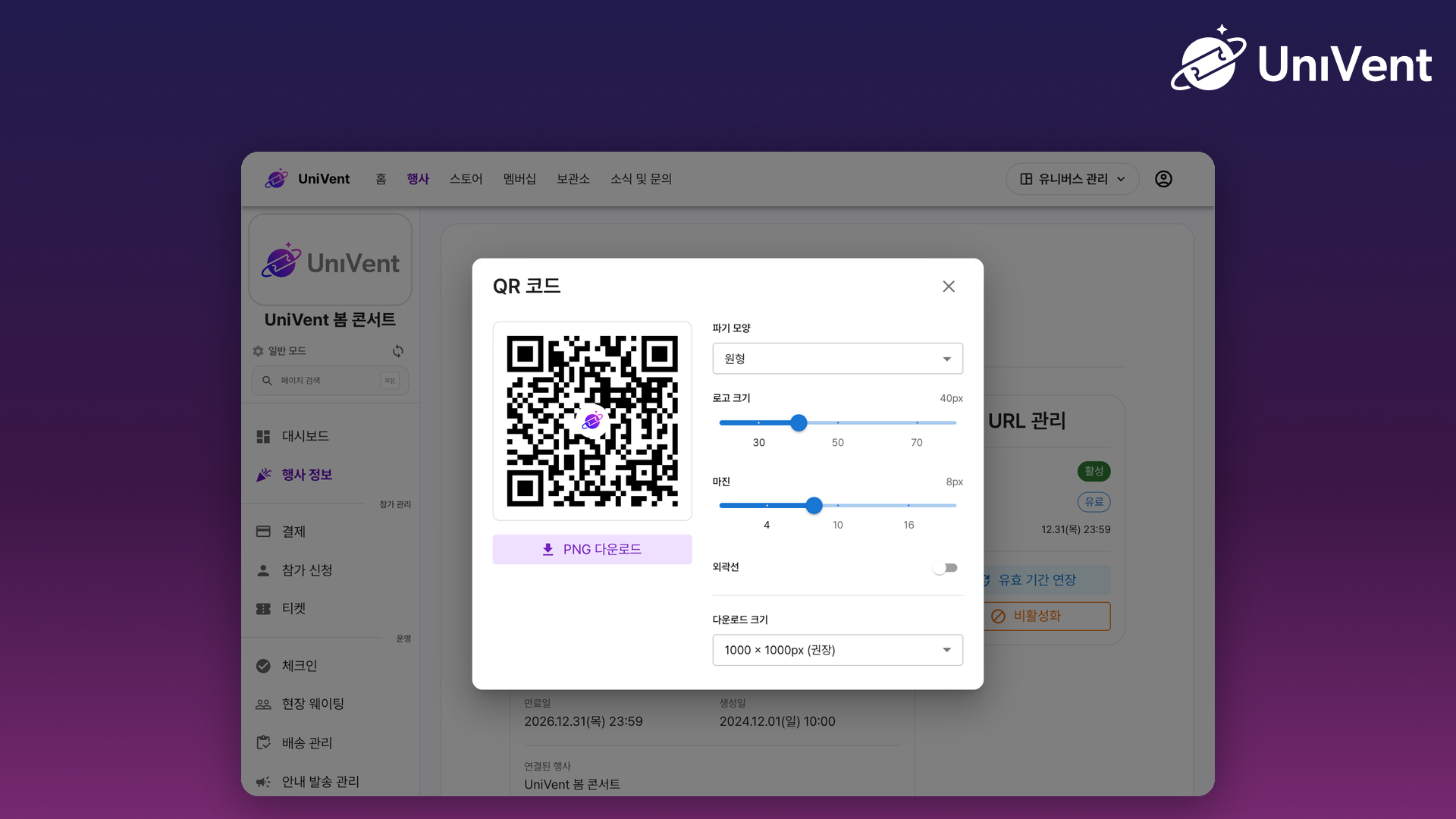
Task: Click the 마진 slider handle
Action: [814, 506]
